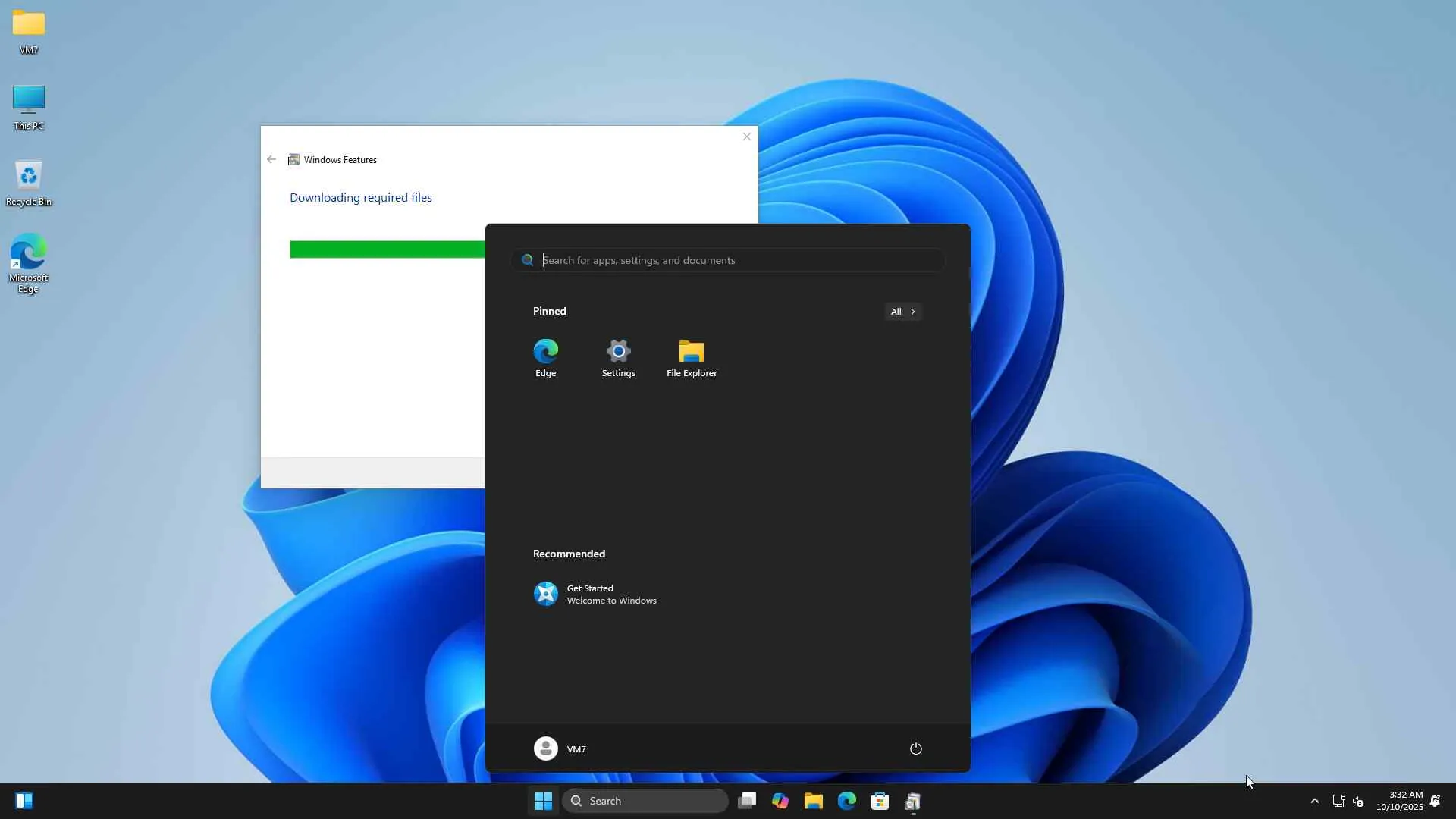Open Get Started recommended item

click(595, 594)
